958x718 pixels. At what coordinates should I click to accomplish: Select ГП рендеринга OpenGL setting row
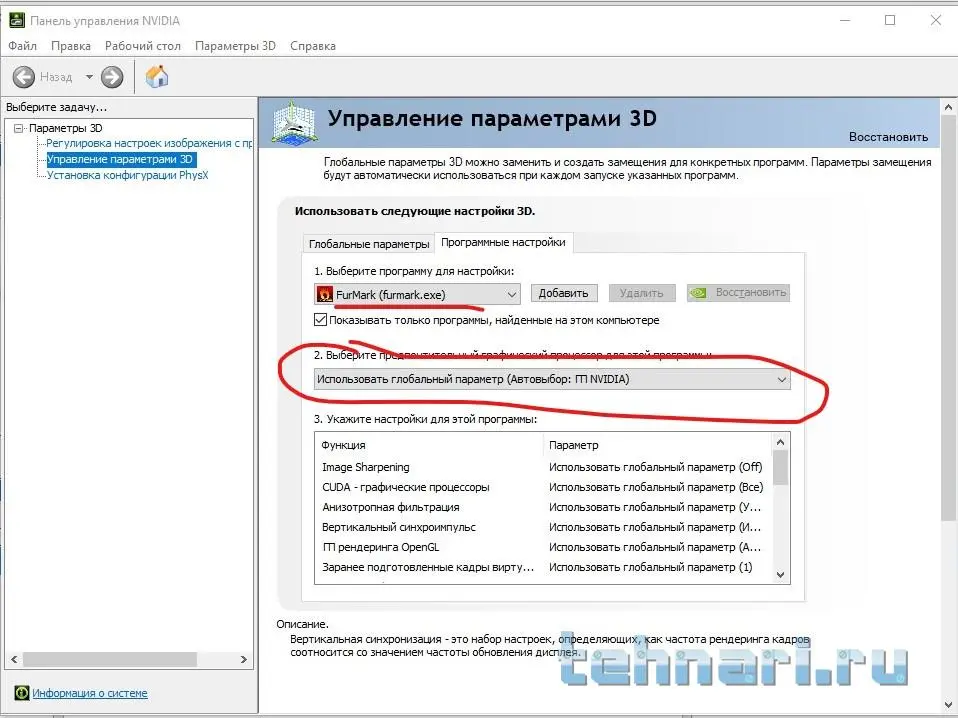pyautogui.click(x=543, y=547)
